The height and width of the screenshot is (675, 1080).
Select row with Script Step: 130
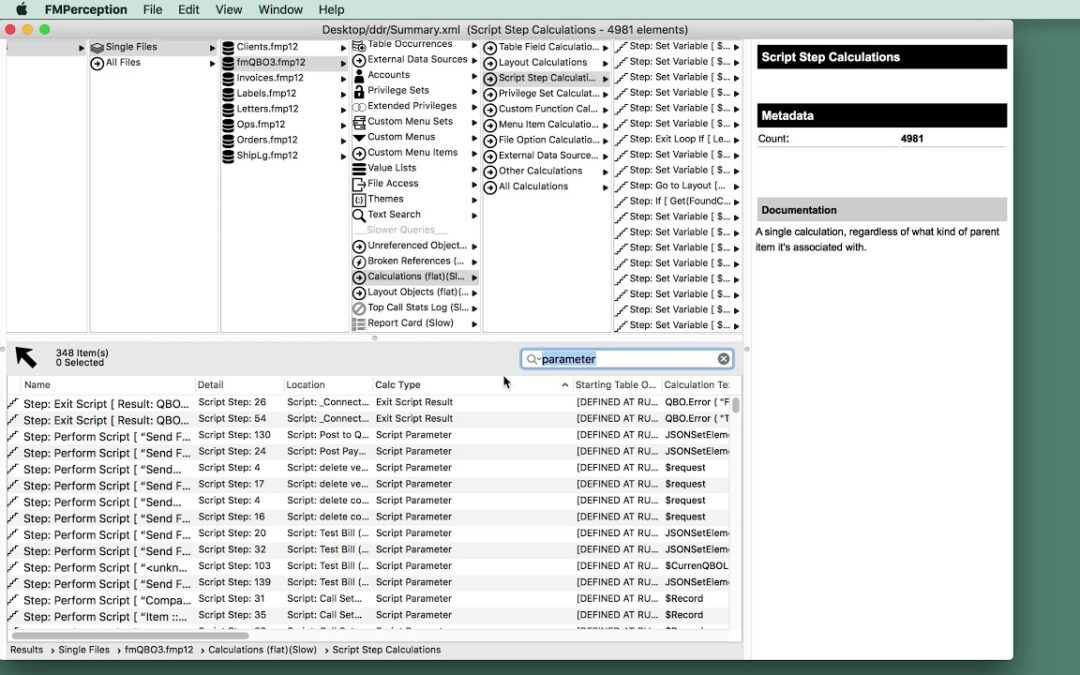pos(368,435)
